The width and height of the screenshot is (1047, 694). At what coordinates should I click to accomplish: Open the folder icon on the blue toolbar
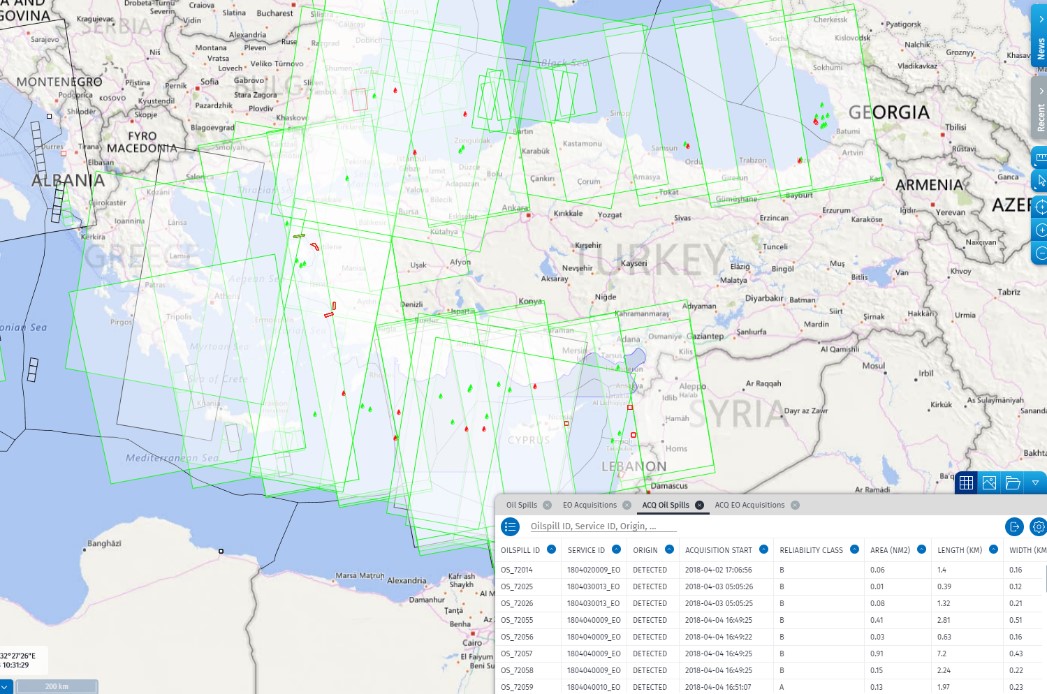click(x=1012, y=483)
